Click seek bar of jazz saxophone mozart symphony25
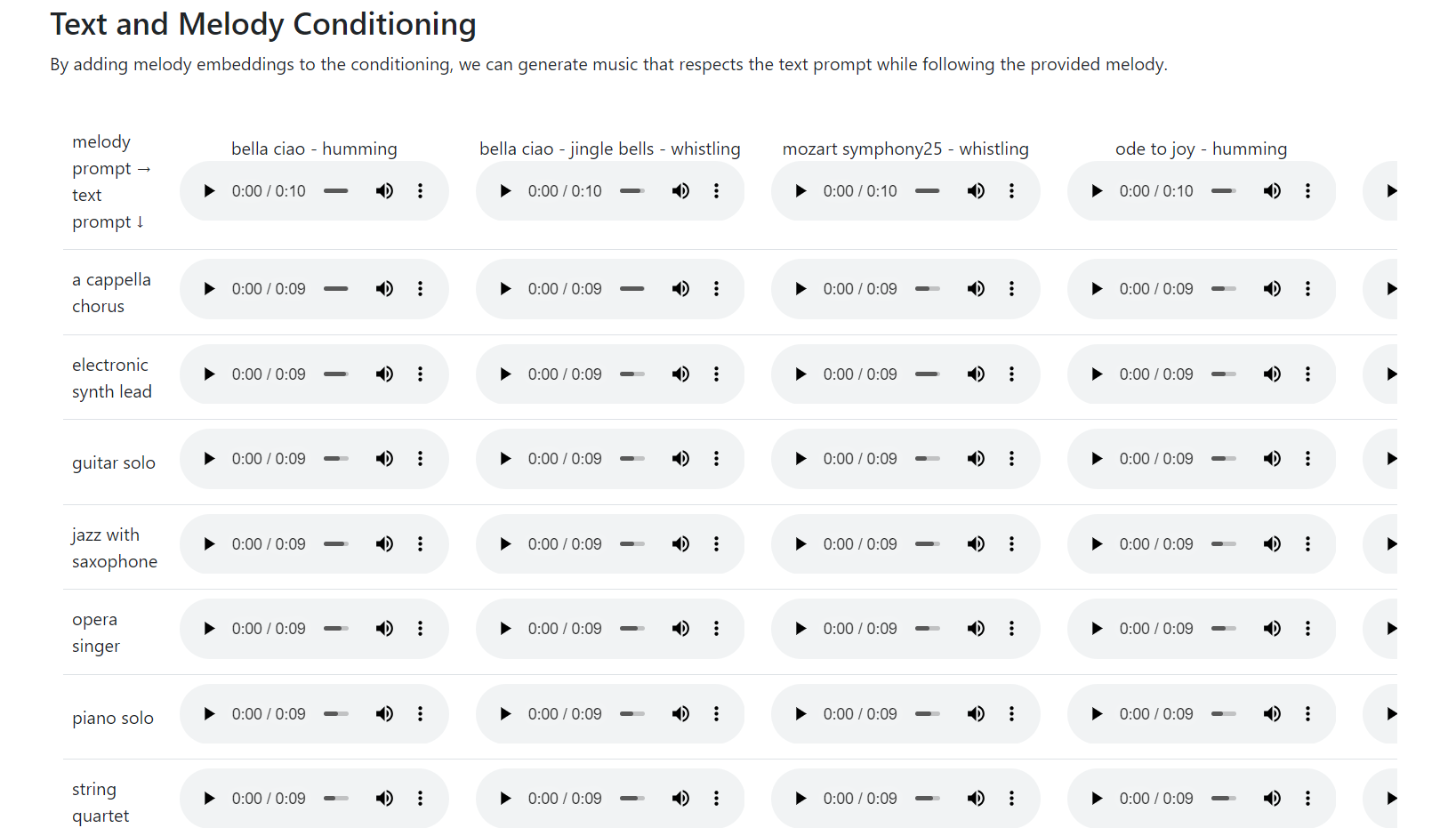Screen dimensions: 1456x828 coord(928,544)
